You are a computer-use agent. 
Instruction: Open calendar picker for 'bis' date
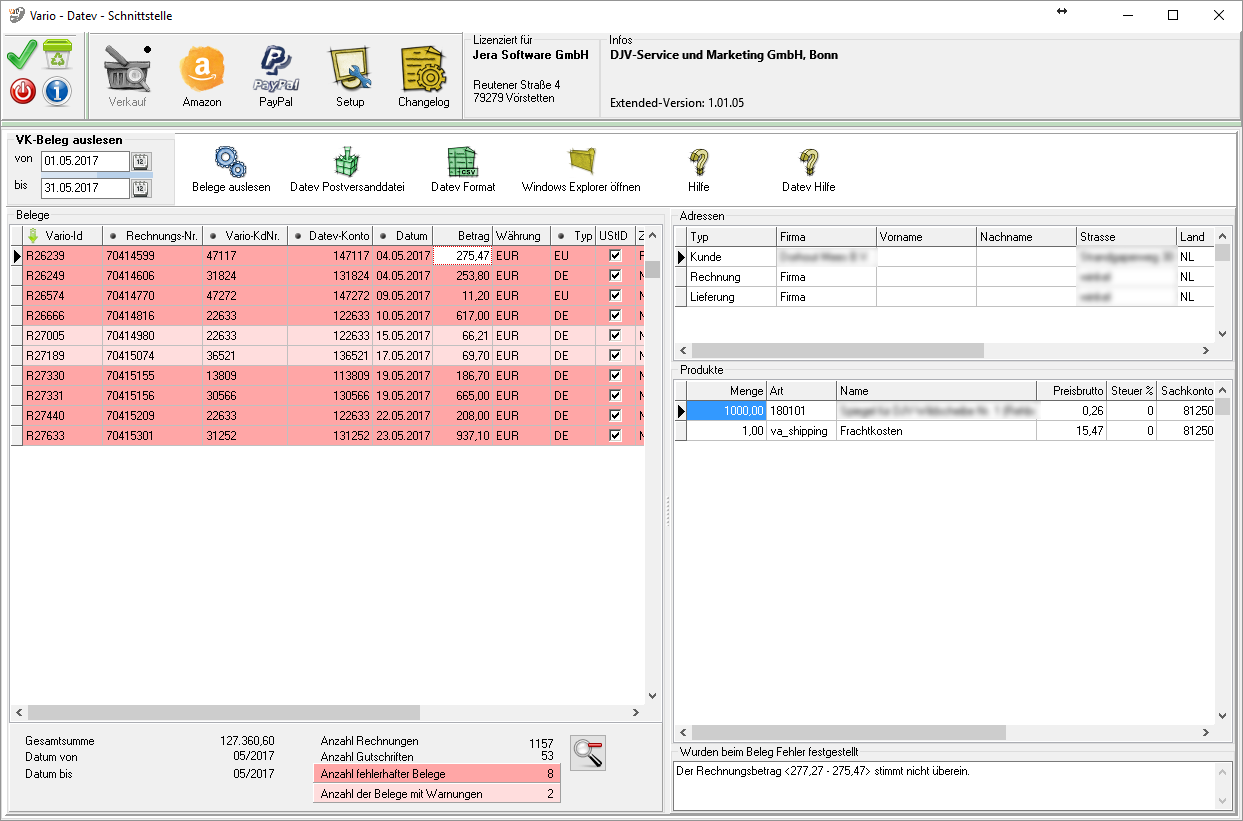(x=141, y=188)
